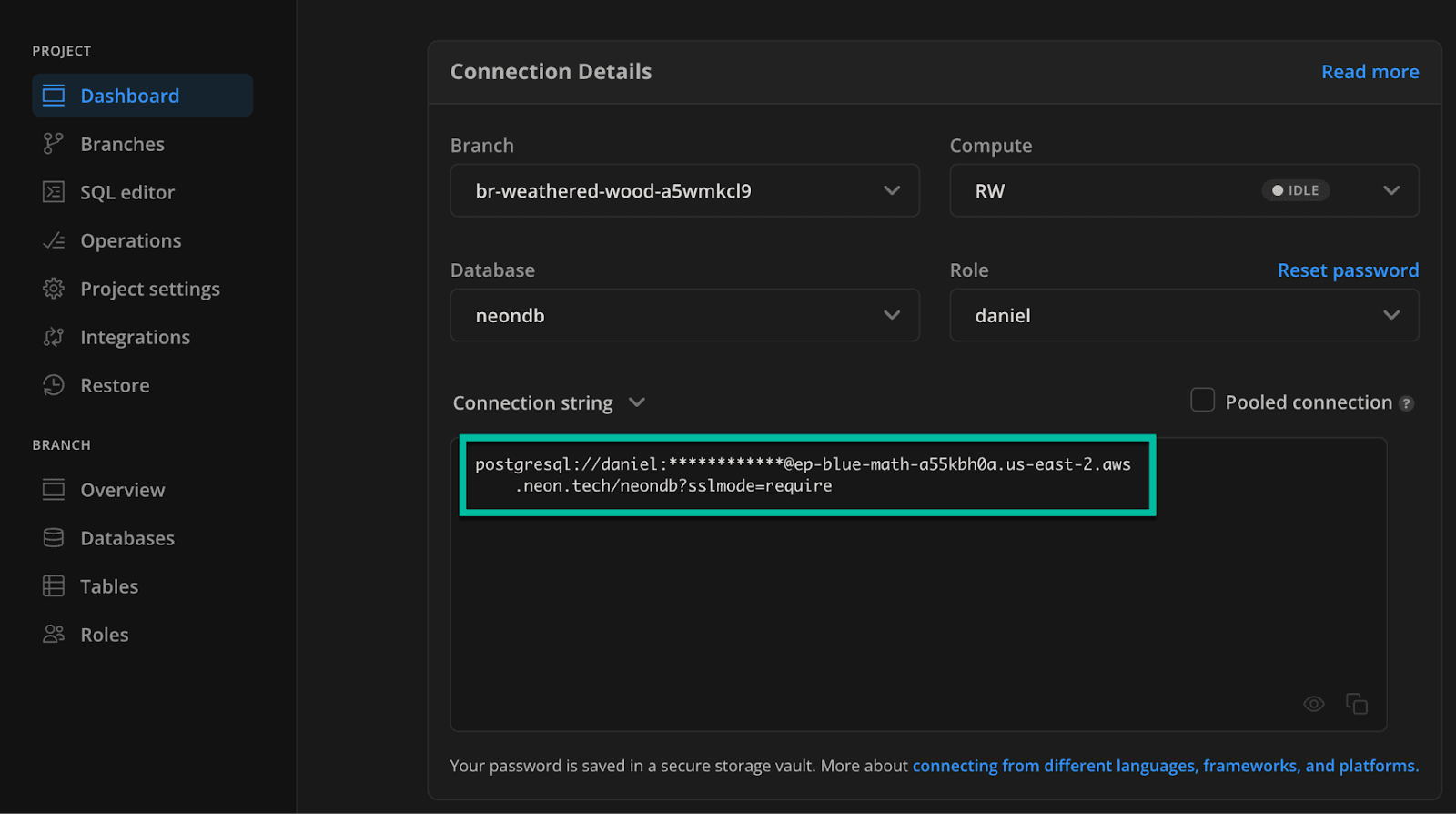Copy the connection string with copy icon
The height and width of the screenshot is (814, 1456).
1357,704
